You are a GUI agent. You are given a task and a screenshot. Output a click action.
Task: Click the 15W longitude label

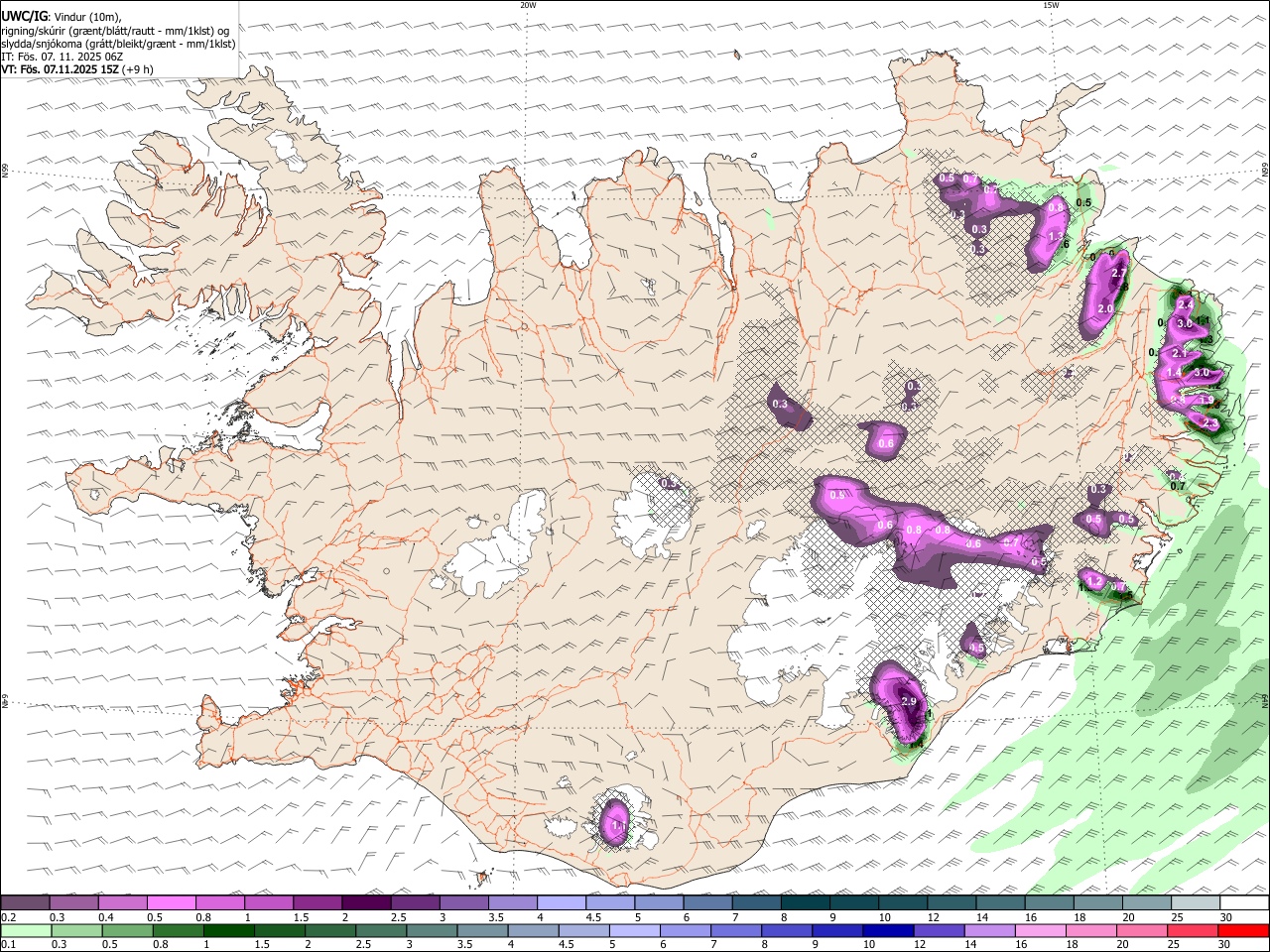pos(1050,5)
